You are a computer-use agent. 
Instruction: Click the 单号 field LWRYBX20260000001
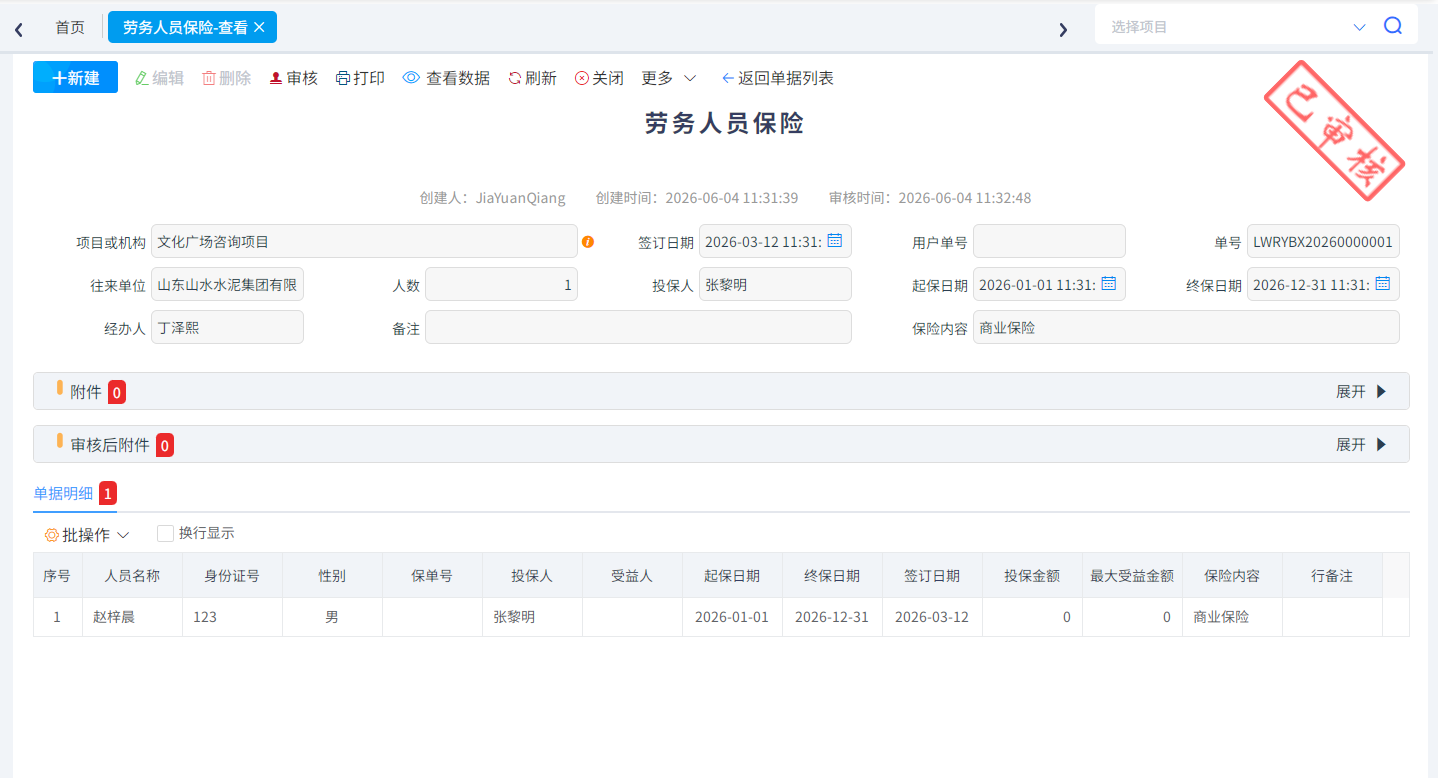1323,241
